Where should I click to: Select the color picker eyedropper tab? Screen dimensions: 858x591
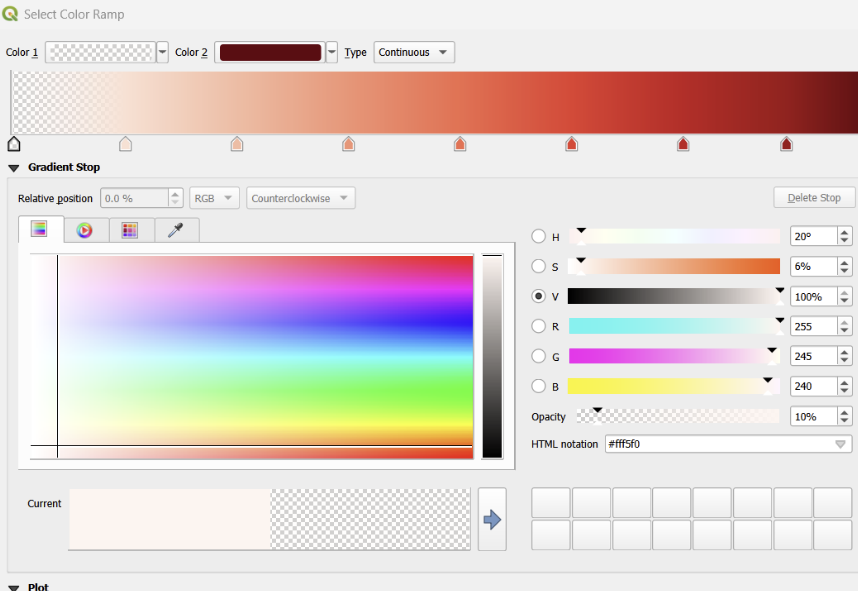[175, 230]
